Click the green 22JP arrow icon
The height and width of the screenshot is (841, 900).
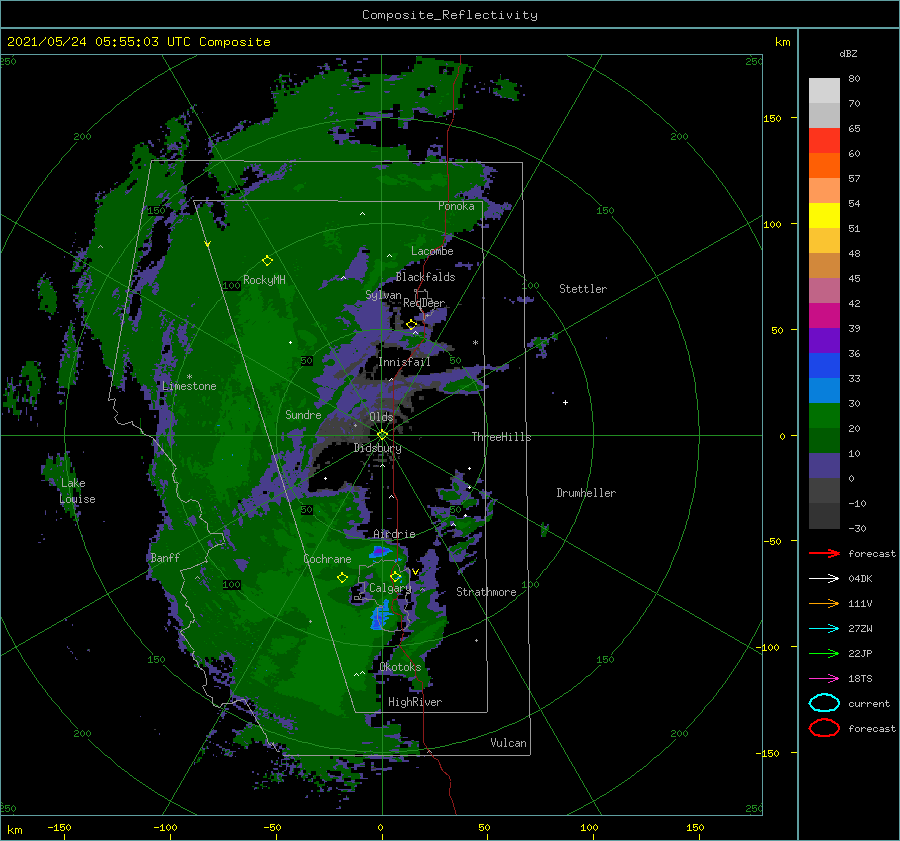[x=824, y=653]
